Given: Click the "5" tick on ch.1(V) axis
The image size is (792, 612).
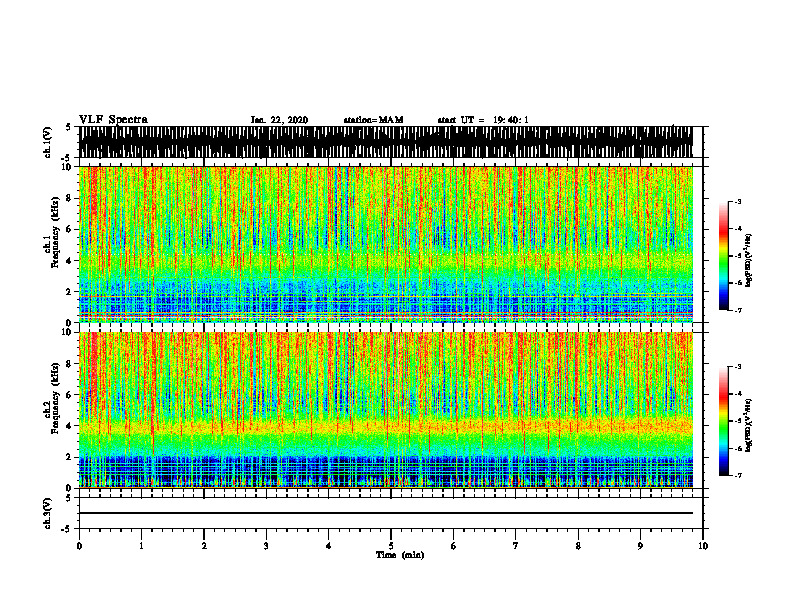Looking at the screenshot, I should click(x=69, y=127).
